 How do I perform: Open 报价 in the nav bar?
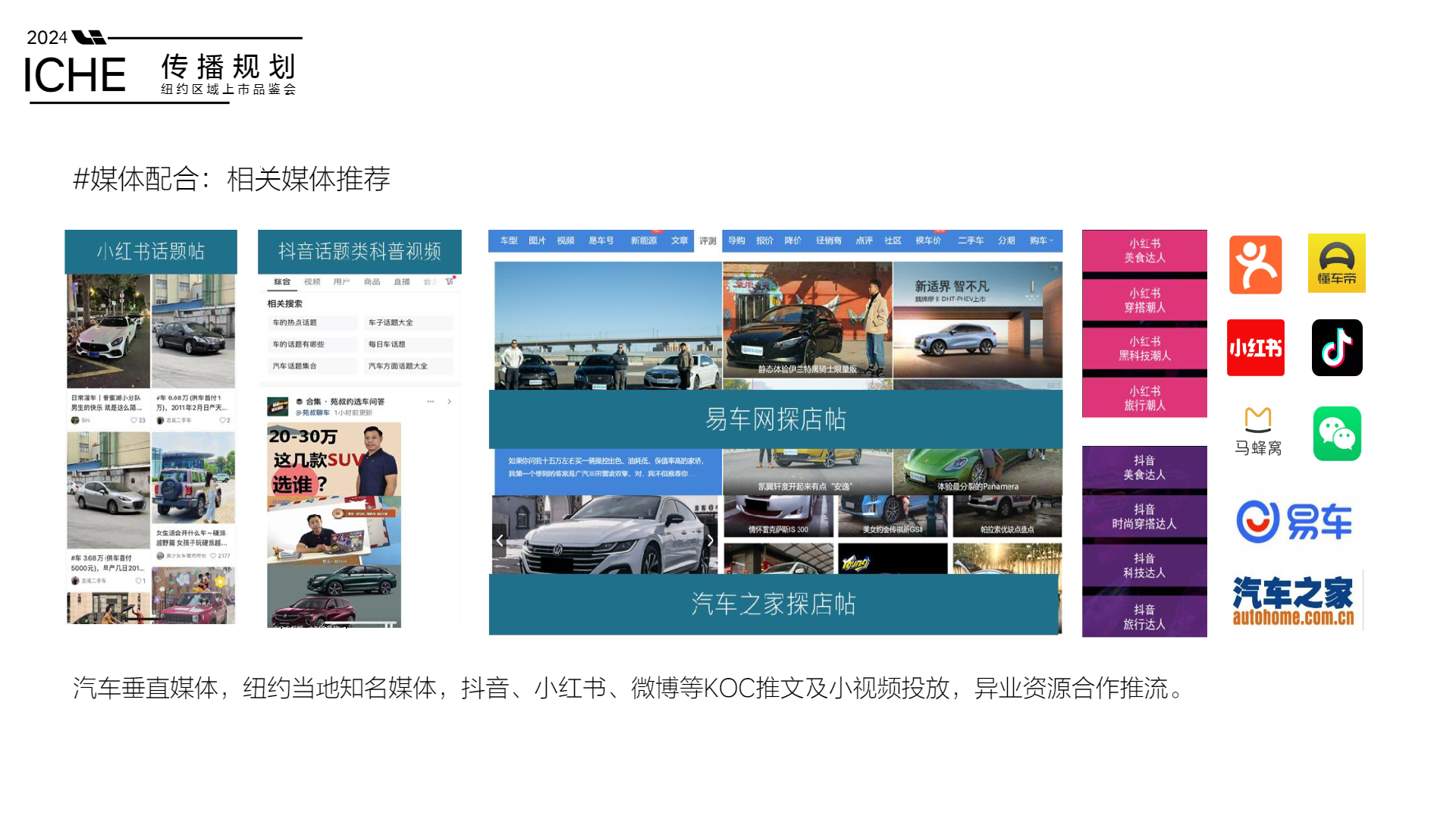coord(764,240)
